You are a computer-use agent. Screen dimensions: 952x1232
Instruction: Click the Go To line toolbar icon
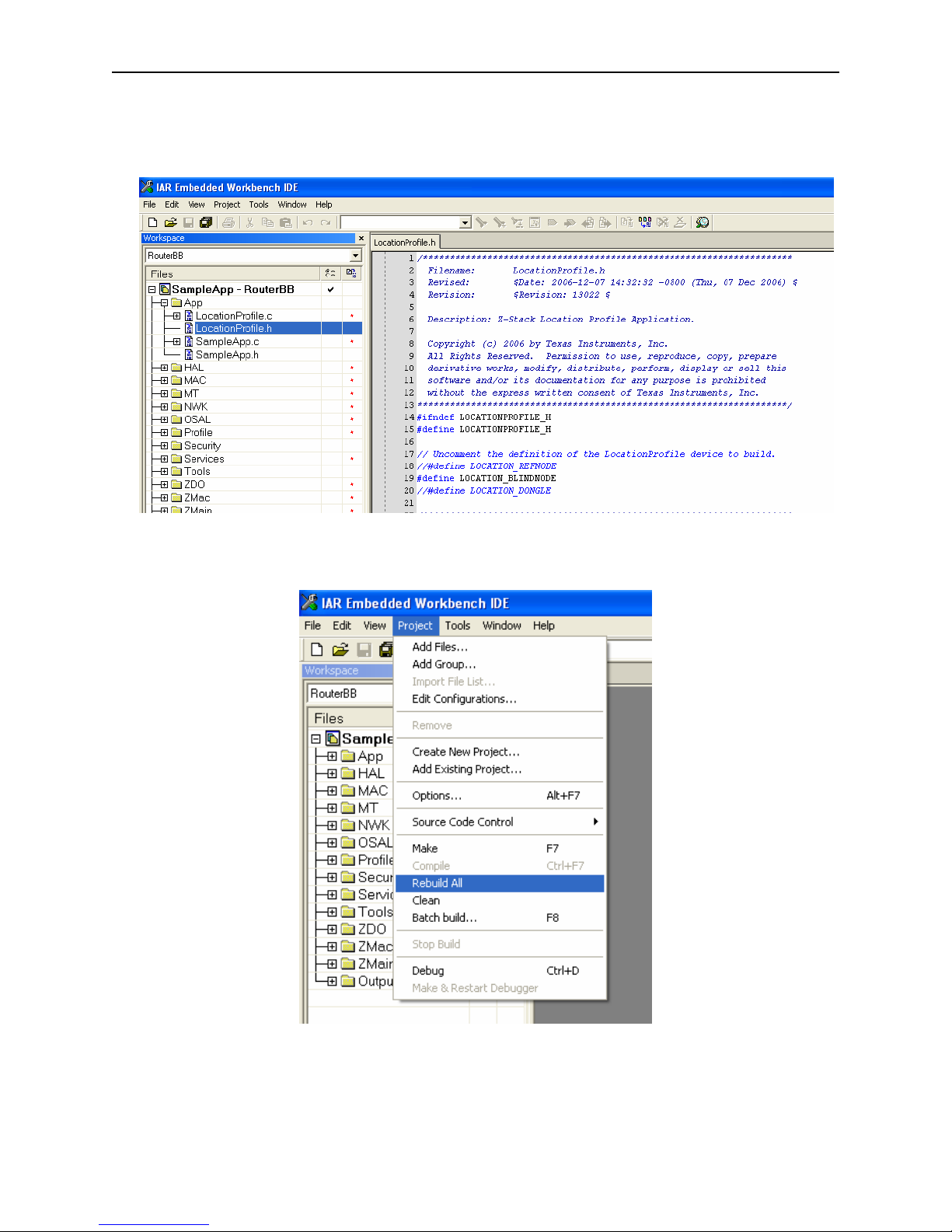click(535, 222)
